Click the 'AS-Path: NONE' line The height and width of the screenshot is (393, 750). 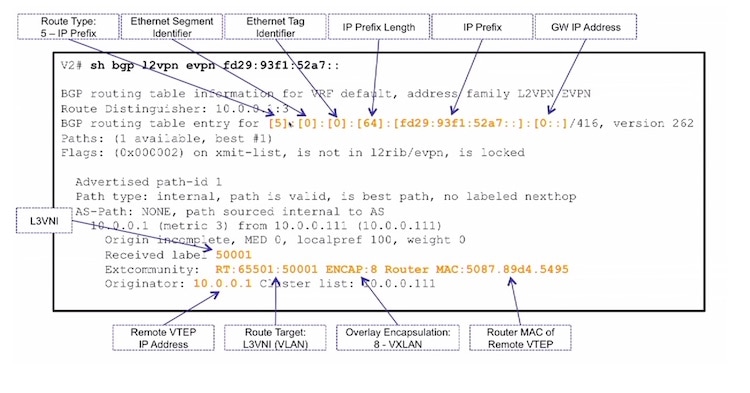tap(230, 211)
